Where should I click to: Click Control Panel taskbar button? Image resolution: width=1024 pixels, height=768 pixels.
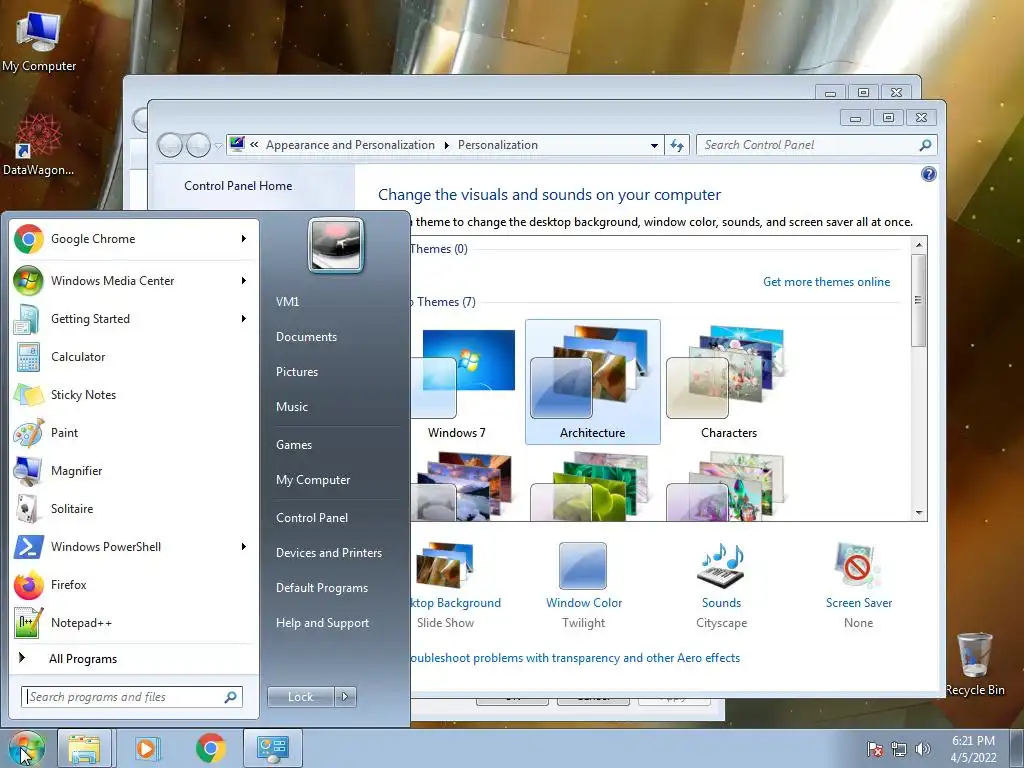click(x=272, y=748)
